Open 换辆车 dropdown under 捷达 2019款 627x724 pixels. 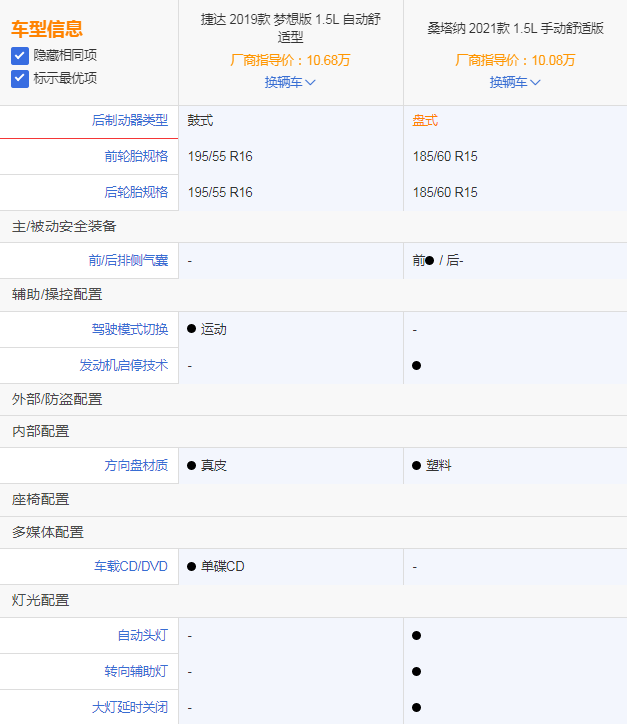tap(290, 83)
